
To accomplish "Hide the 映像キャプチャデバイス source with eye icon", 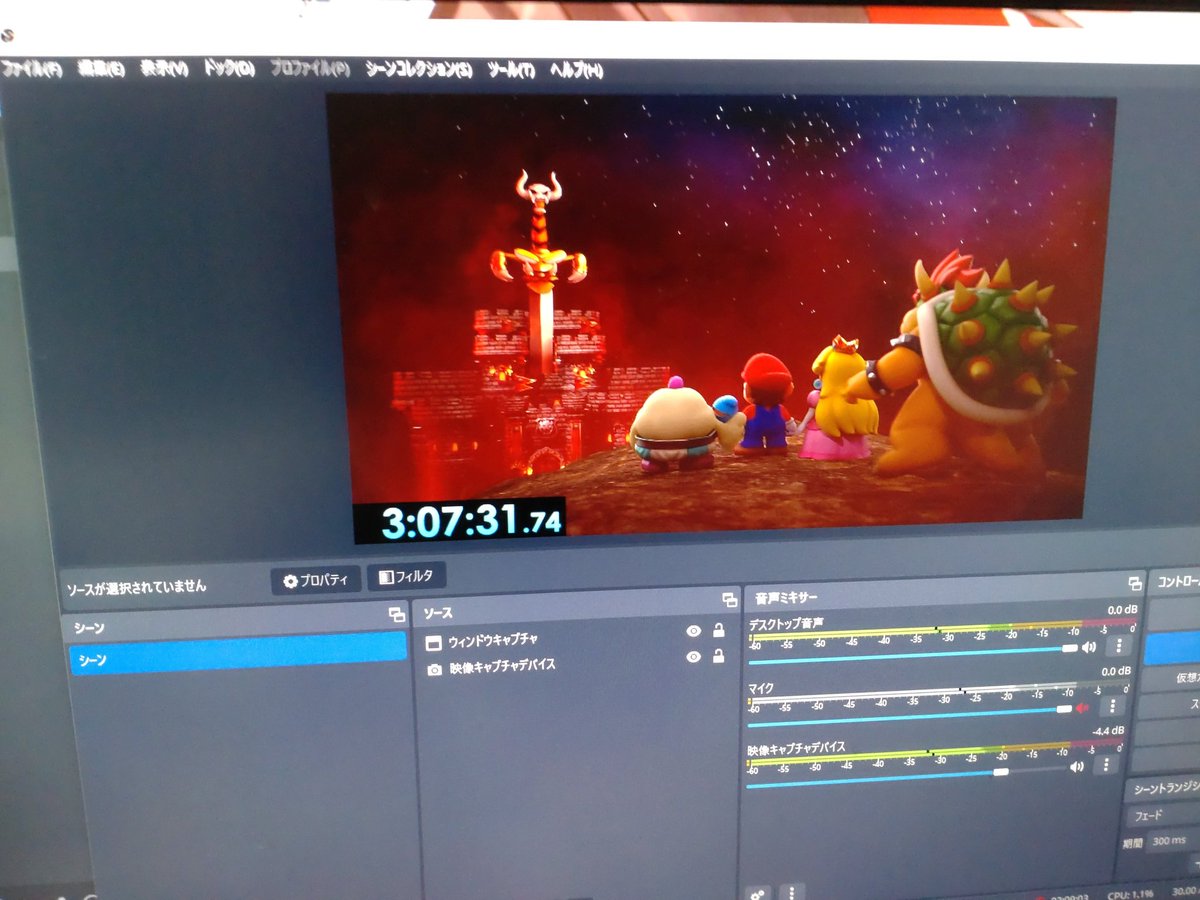I will click(x=693, y=657).
